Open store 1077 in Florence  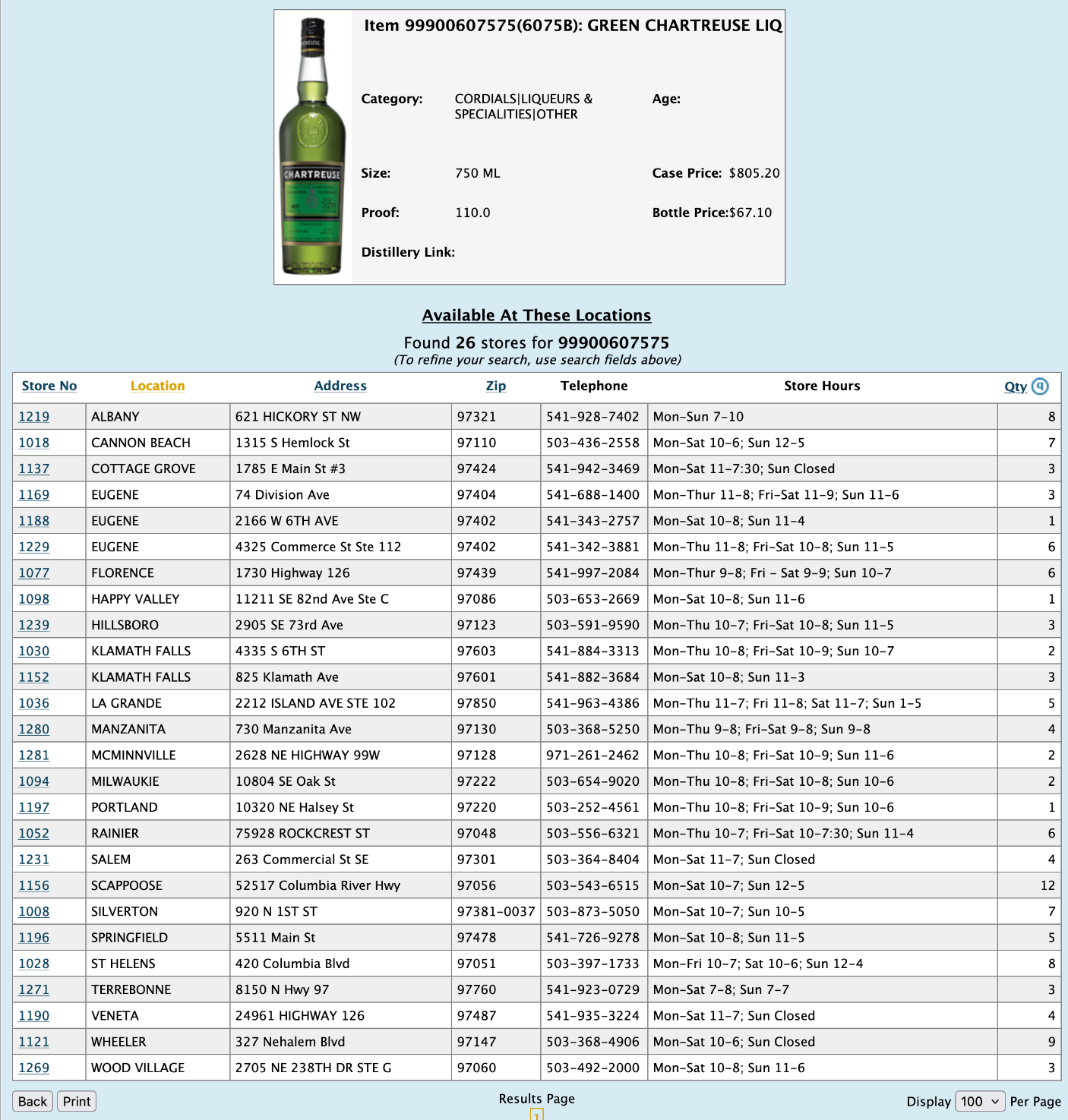point(34,573)
